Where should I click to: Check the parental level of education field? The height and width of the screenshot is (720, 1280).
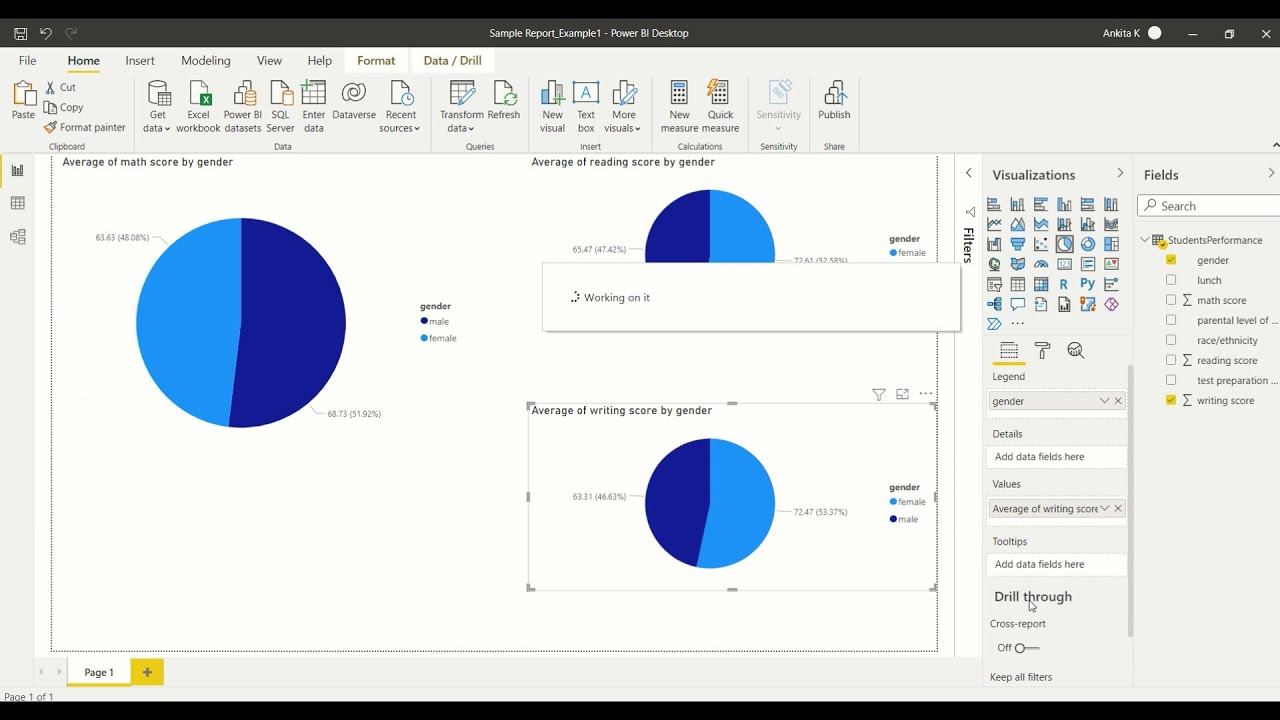pyautogui.click(x=1171, y=320)
